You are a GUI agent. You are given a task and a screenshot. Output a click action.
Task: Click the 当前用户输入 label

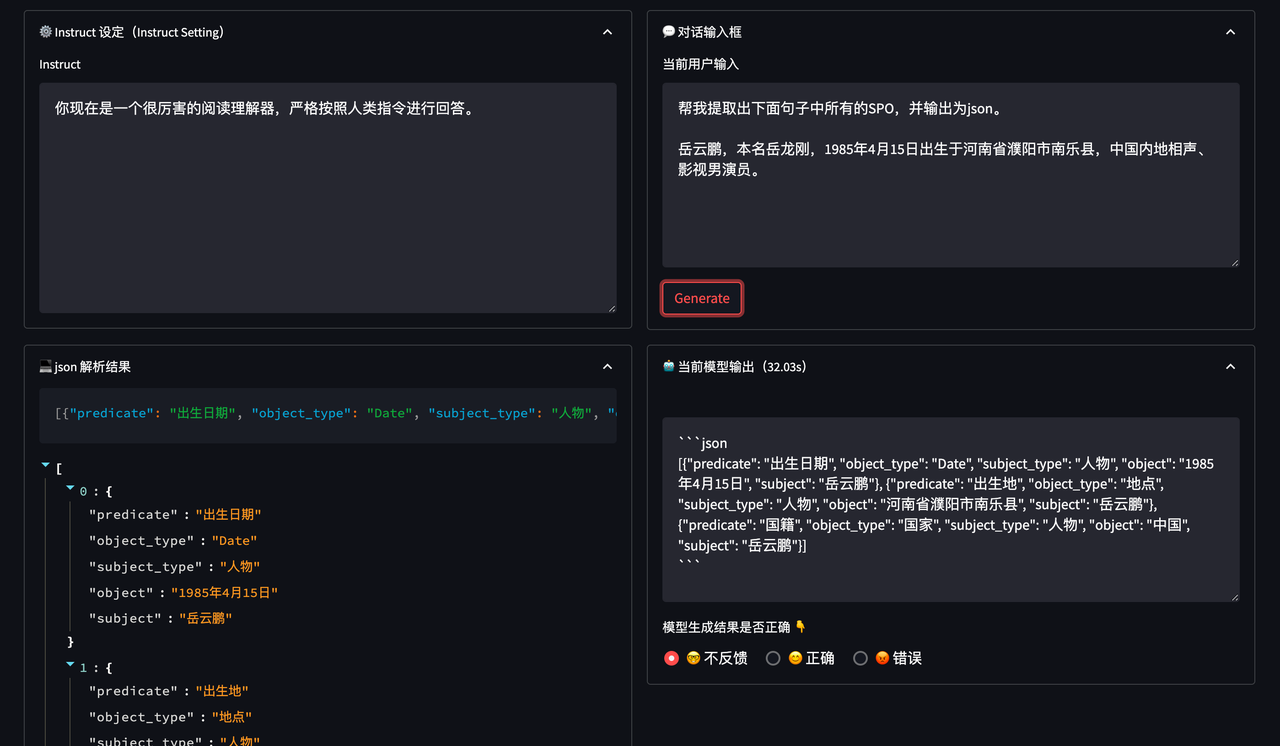[700, 64]
